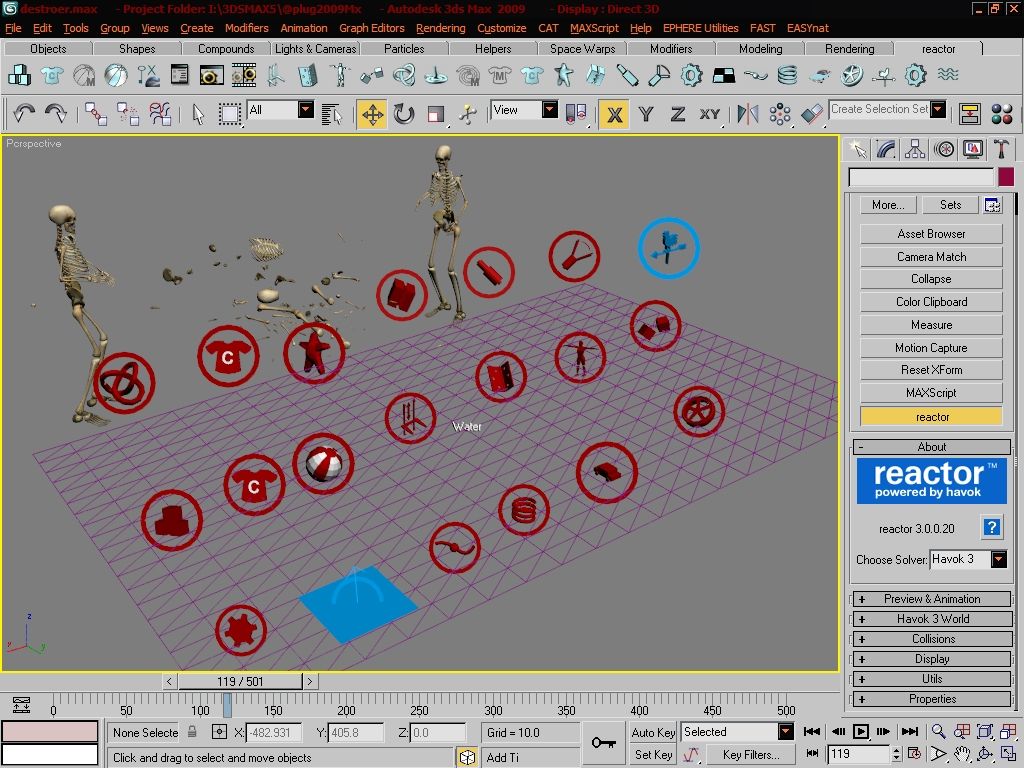Open the Material Editor spheres icon

[1002, 114]
